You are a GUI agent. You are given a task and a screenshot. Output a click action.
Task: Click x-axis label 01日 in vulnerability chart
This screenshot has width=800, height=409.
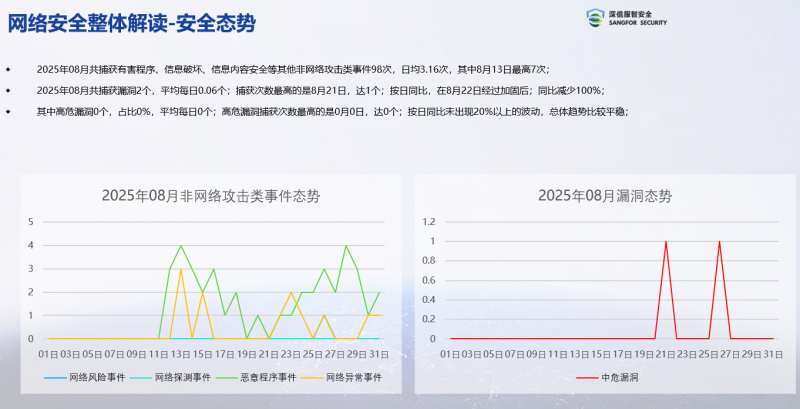click(450, 353)
